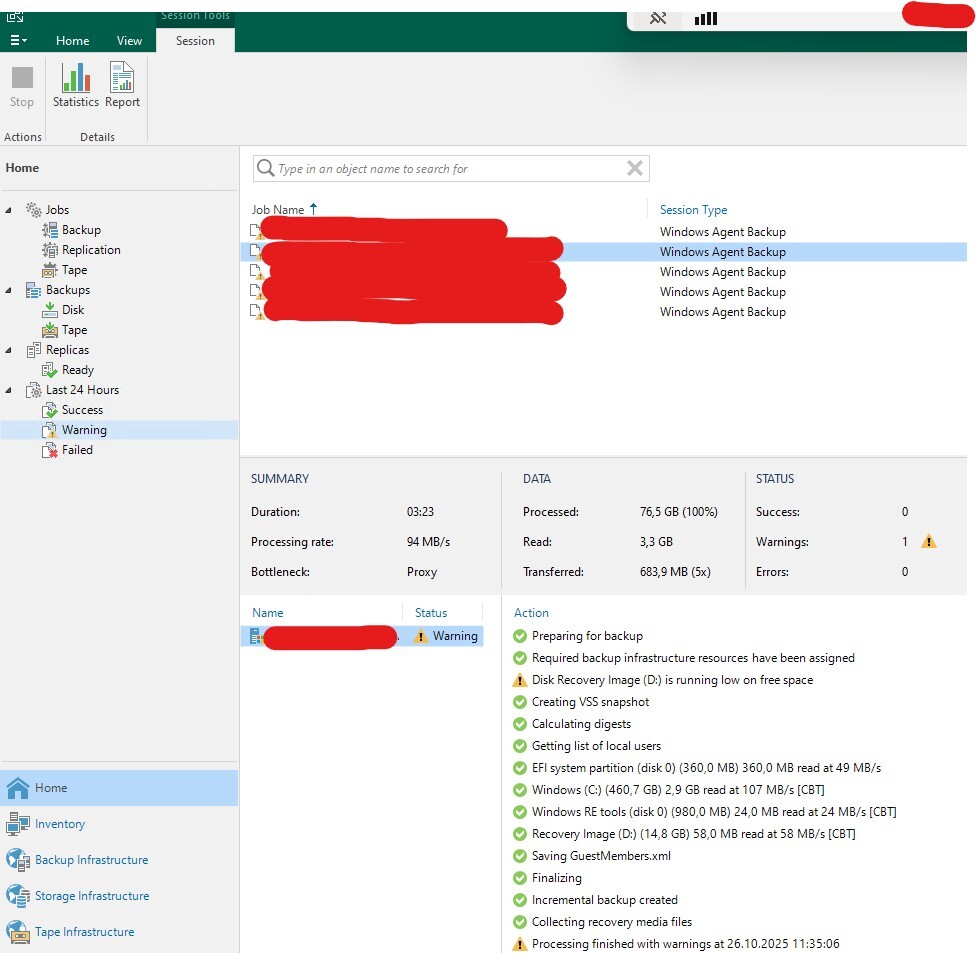The image size is (976, 953).
Task: Collapse the Jobs tree node
Action: pos(9,210)
